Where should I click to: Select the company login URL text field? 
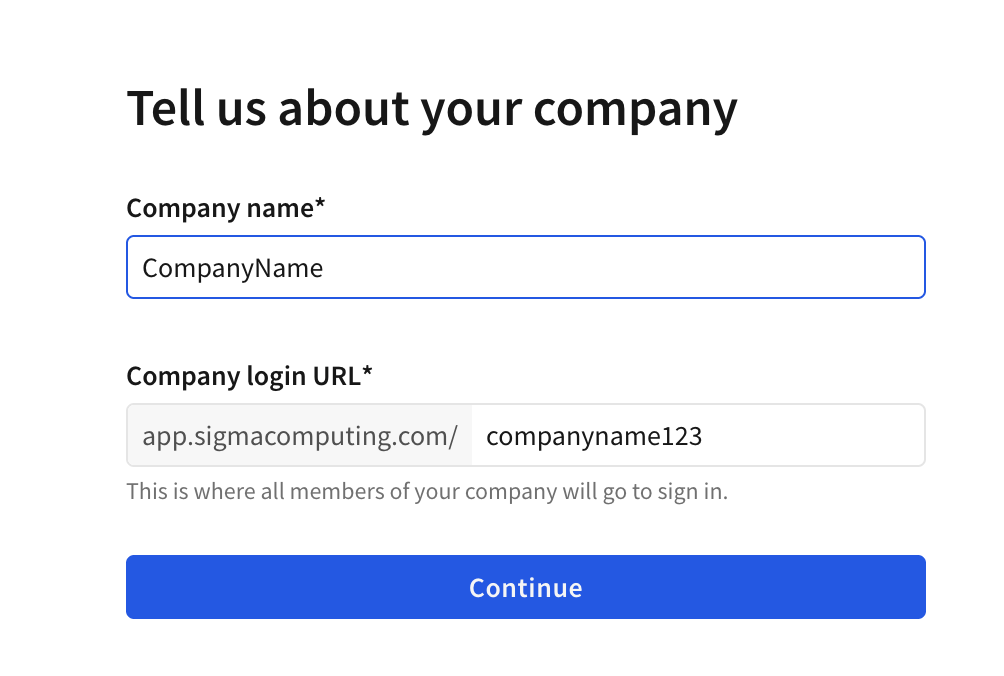point(698,435)
